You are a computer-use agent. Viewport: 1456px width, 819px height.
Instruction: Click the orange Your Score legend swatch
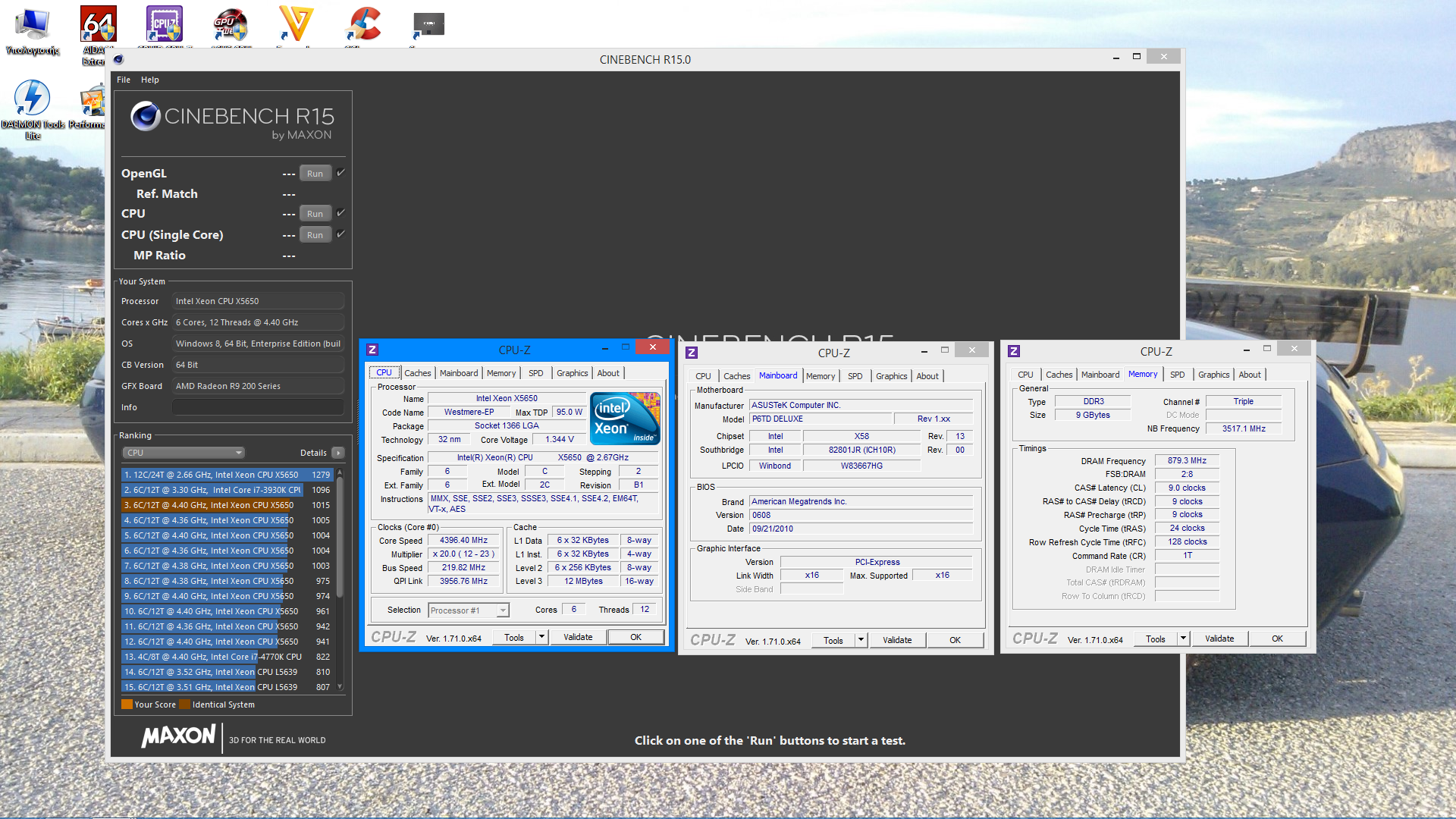click(x=127, y=704)
